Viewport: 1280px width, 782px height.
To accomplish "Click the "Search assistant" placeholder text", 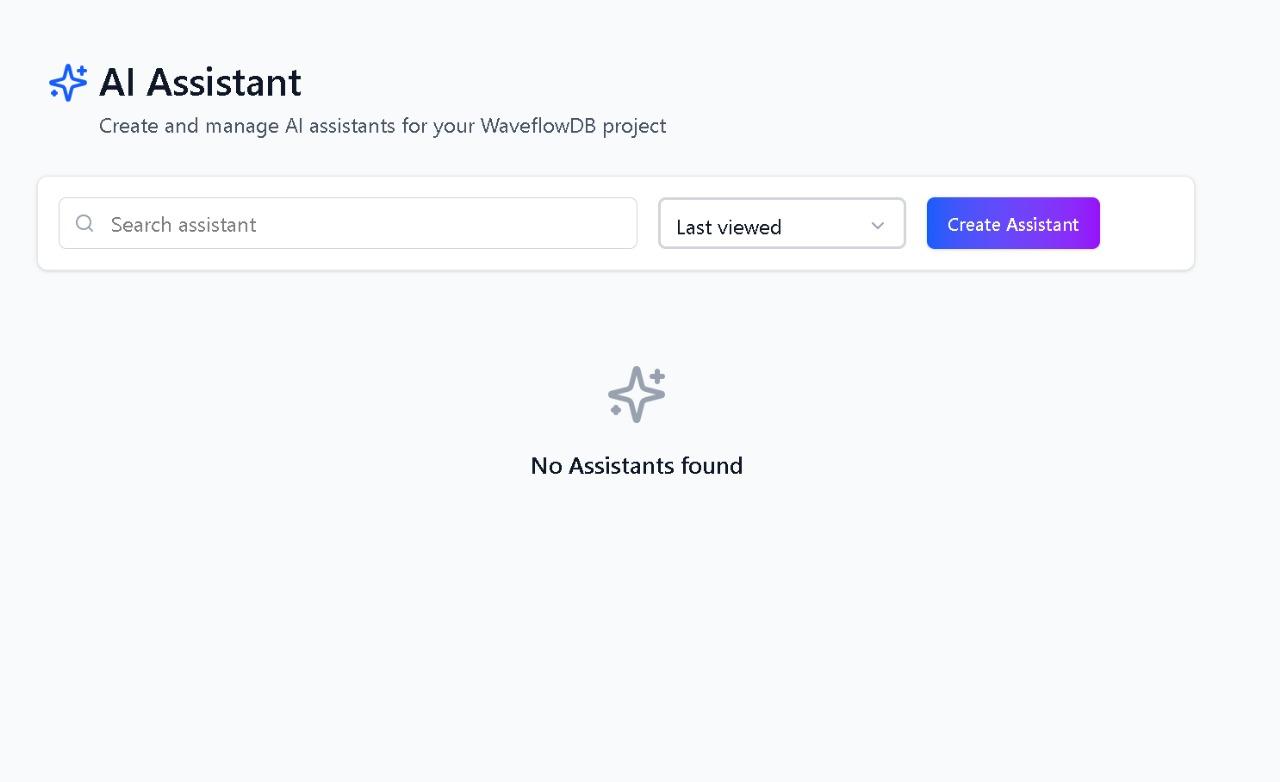I will [x=183, y=225].
